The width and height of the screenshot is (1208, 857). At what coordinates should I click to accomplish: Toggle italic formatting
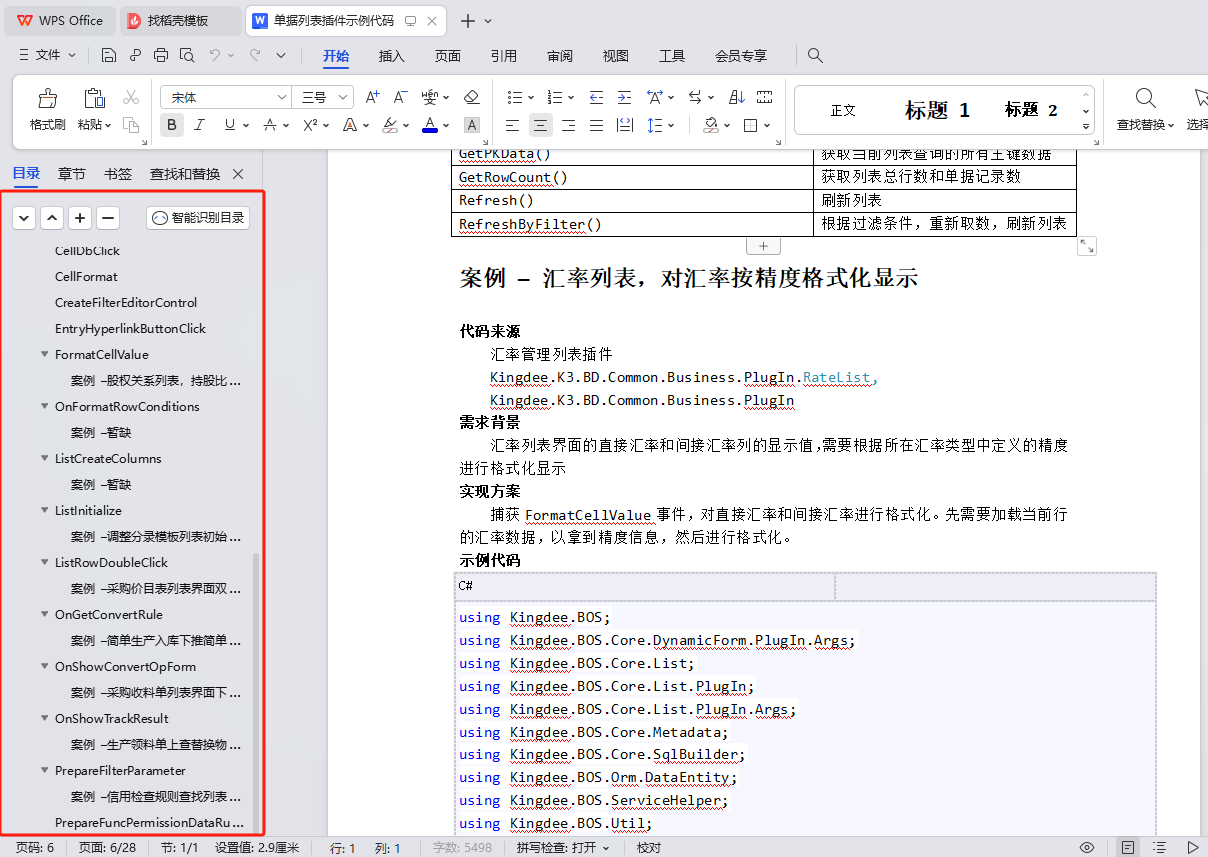pyautogui.click(x=199, y=125)
